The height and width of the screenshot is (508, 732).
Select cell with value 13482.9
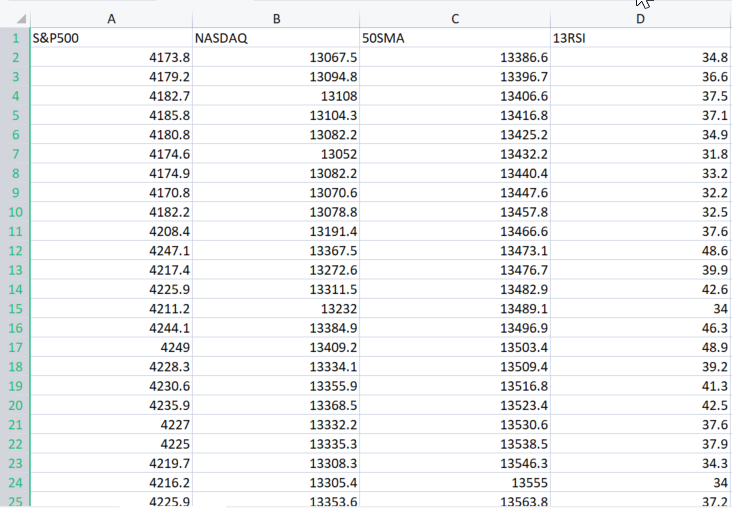[x=455, y=289]
